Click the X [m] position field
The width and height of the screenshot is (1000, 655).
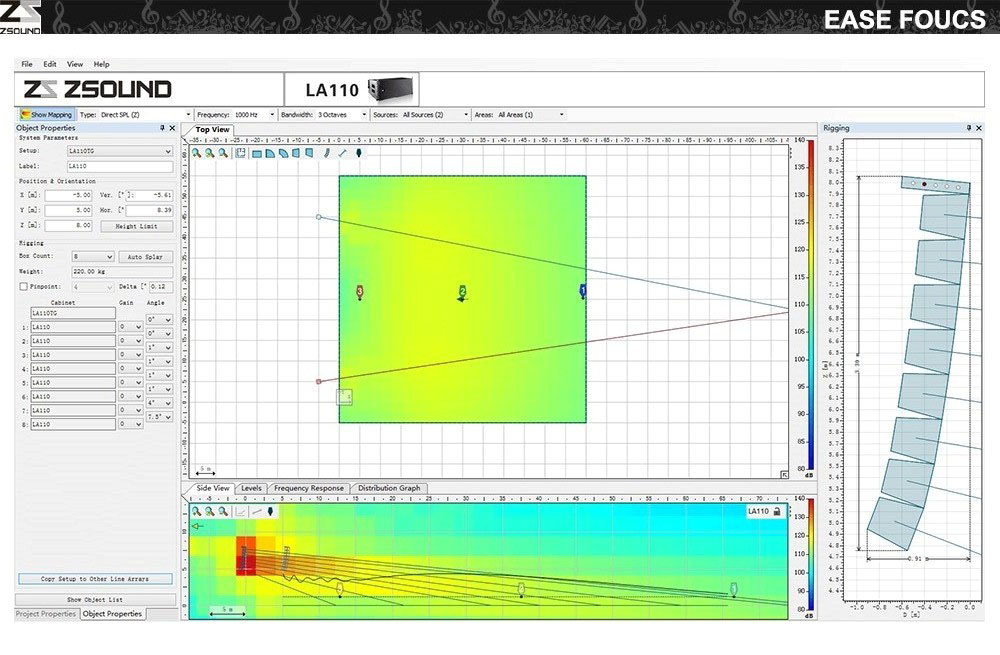tap(68, 195)
